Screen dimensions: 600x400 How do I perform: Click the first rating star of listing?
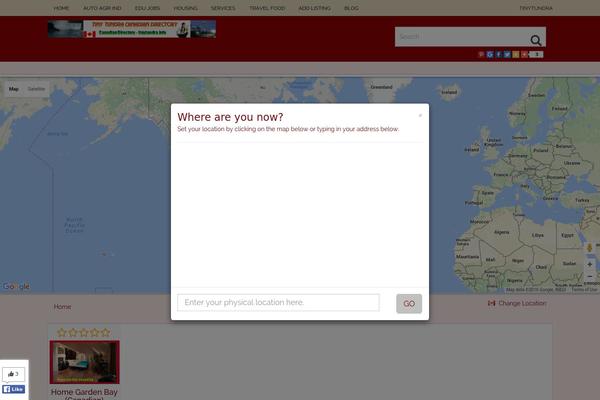tap(62, 332)
